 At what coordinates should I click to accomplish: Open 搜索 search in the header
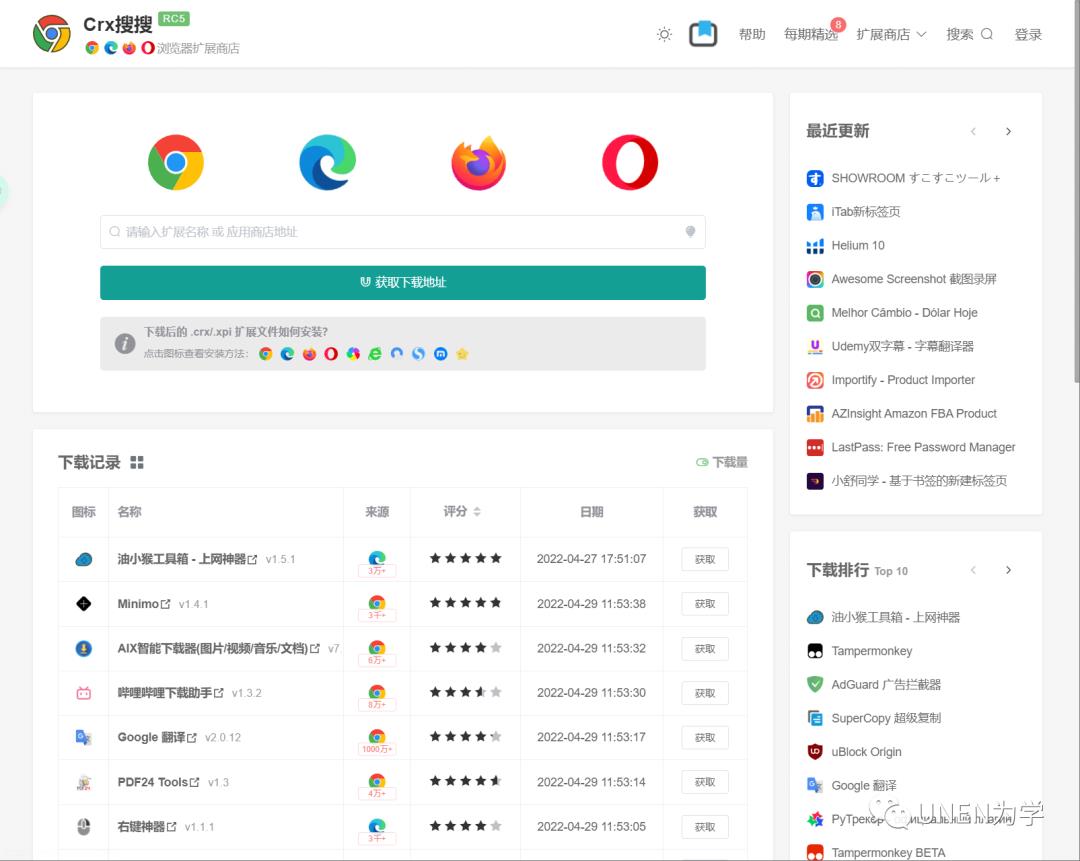(x=969, y=34)
